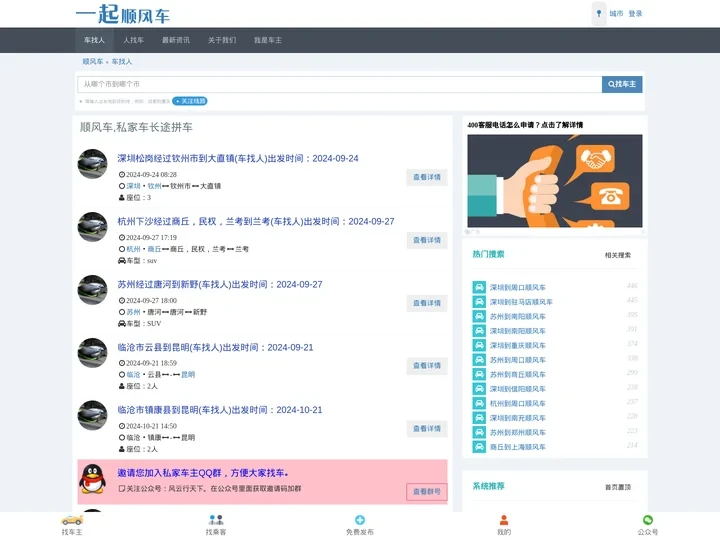Click the 顺风车 breadcrumb link
The height and width of the screenshot is (540, 720).
(93, 62)
